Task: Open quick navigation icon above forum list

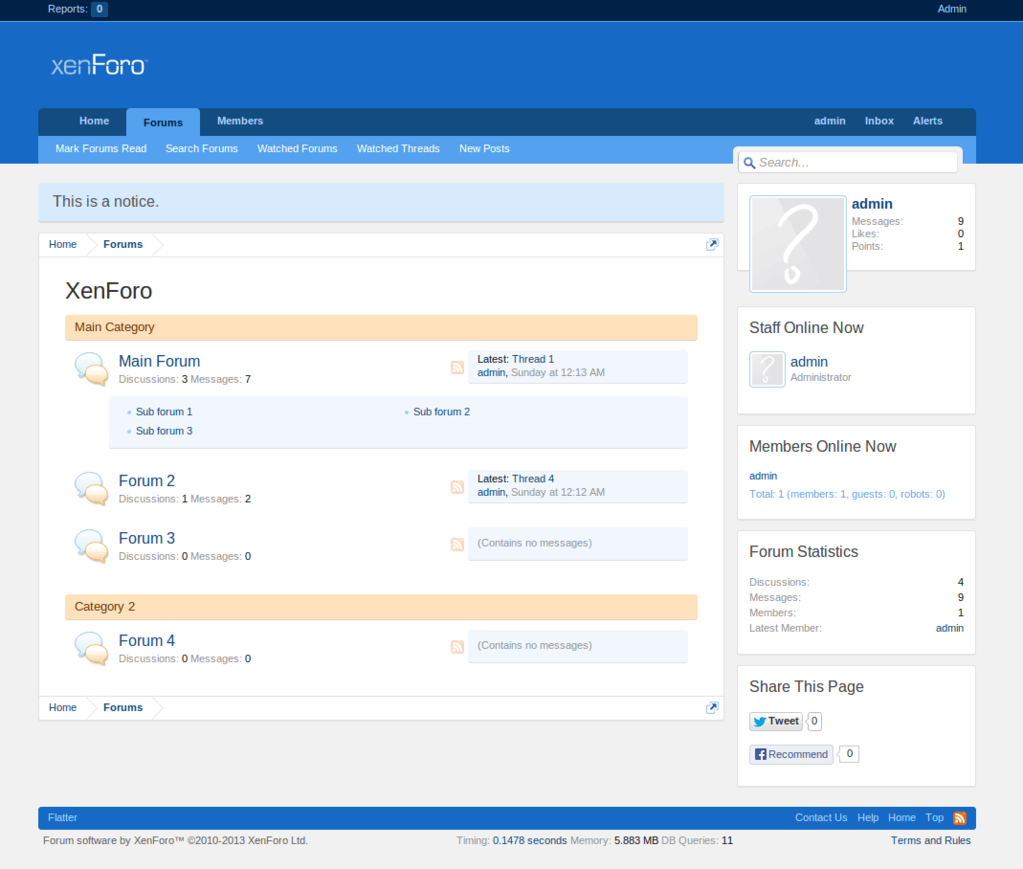Action: [712, 245]
